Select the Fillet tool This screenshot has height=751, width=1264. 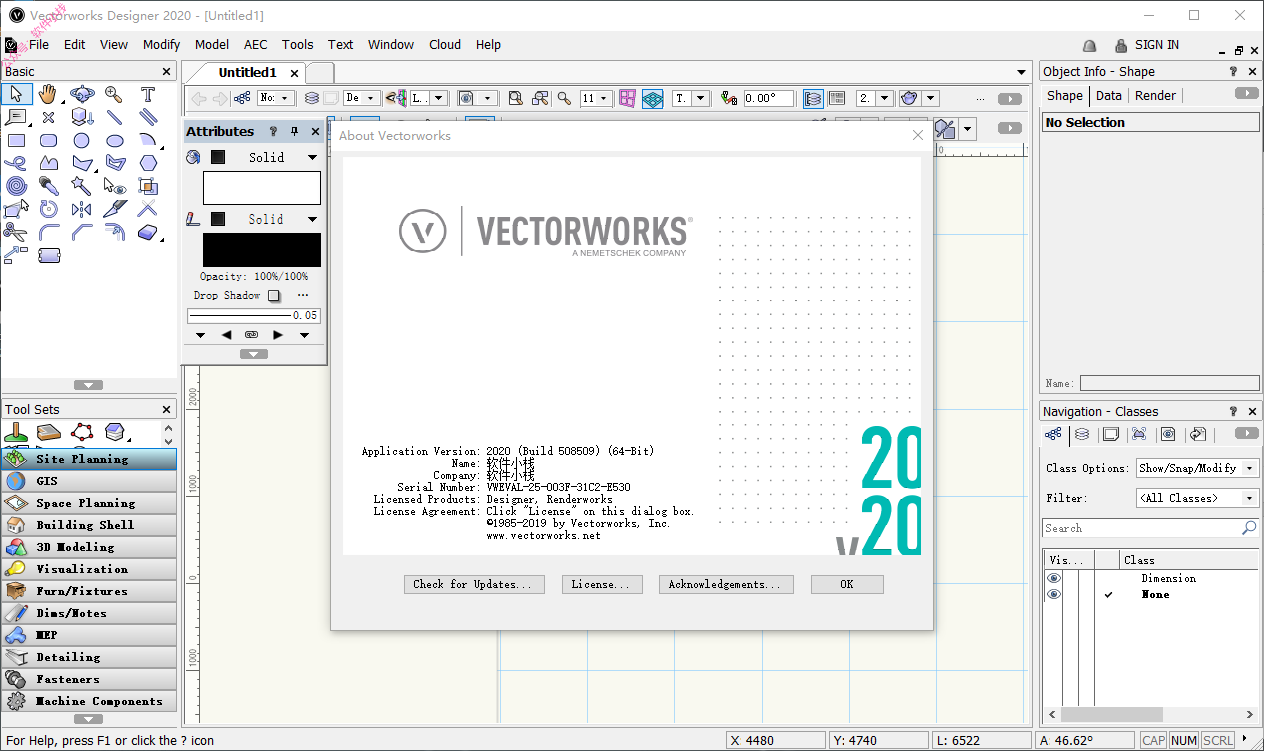pos(48,232)
